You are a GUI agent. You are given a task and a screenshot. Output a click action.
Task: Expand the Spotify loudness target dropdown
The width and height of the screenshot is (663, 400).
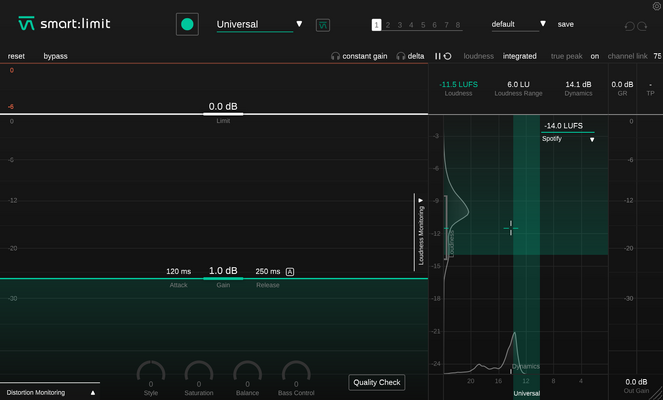point(592,140)
